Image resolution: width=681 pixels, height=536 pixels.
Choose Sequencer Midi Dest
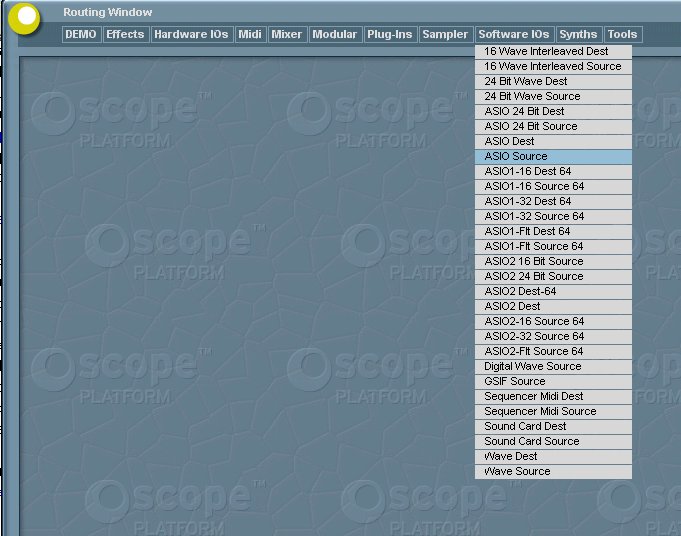(553, 396)
